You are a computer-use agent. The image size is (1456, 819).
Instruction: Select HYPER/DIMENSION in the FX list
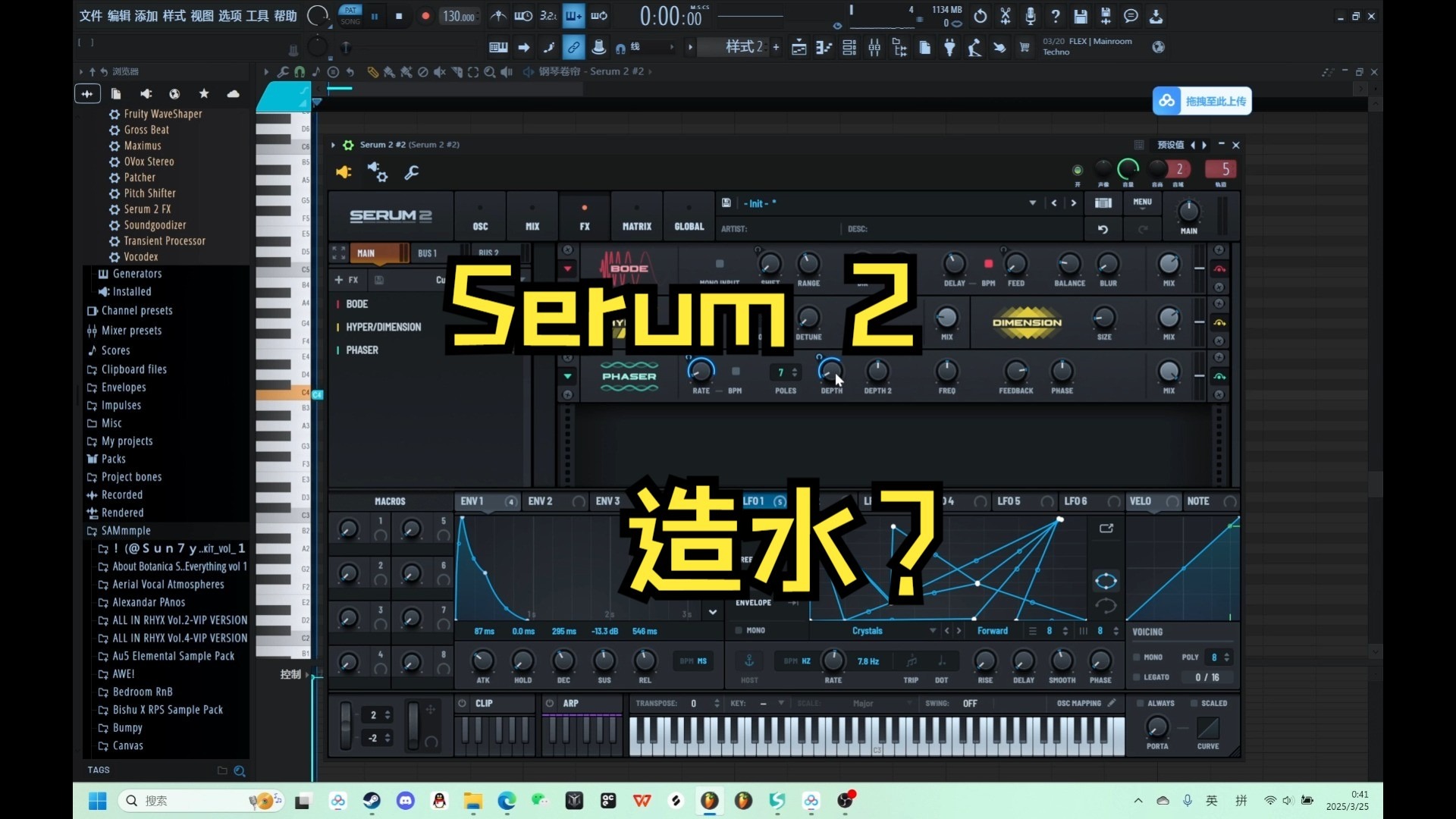[383, 327]
